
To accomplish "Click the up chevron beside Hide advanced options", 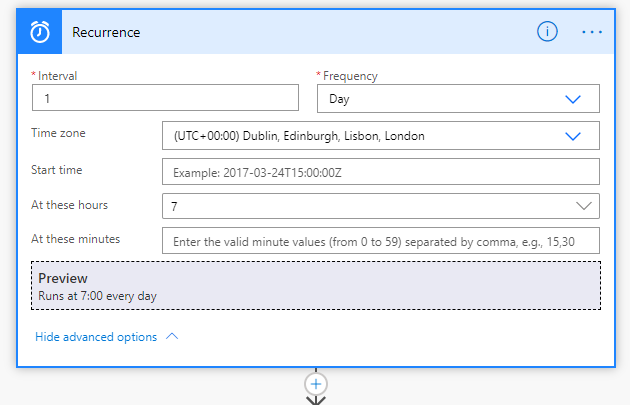I will 172,337.
